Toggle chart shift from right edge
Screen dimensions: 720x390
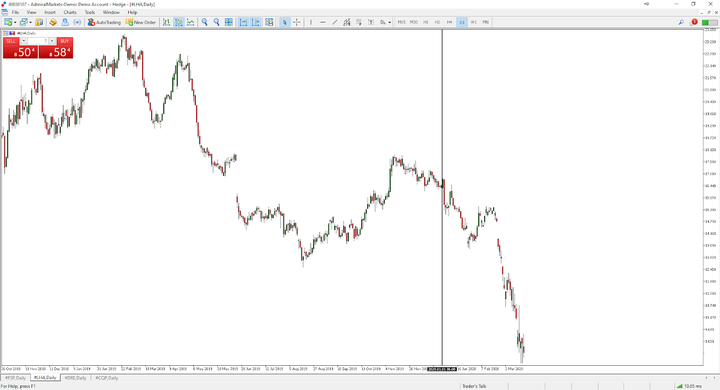pyautogui.click(x=255, y=22)
